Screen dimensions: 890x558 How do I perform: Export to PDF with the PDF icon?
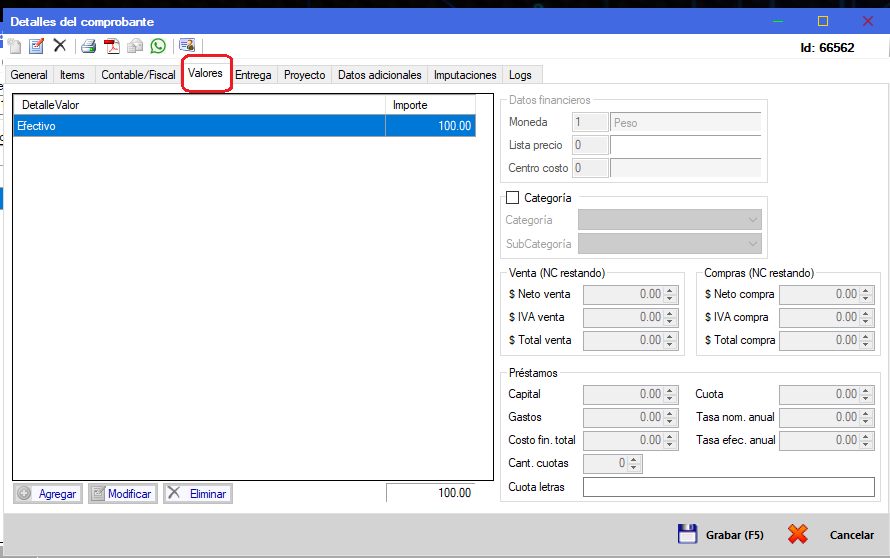(112, 46)
